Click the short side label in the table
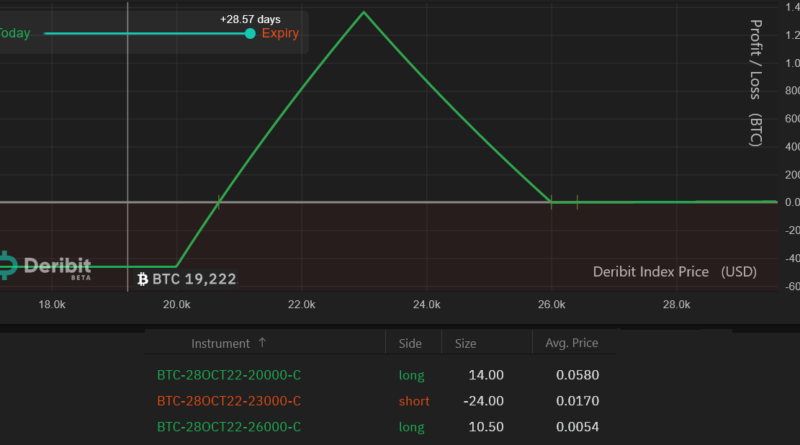800x445 pixels. (413, 401)
